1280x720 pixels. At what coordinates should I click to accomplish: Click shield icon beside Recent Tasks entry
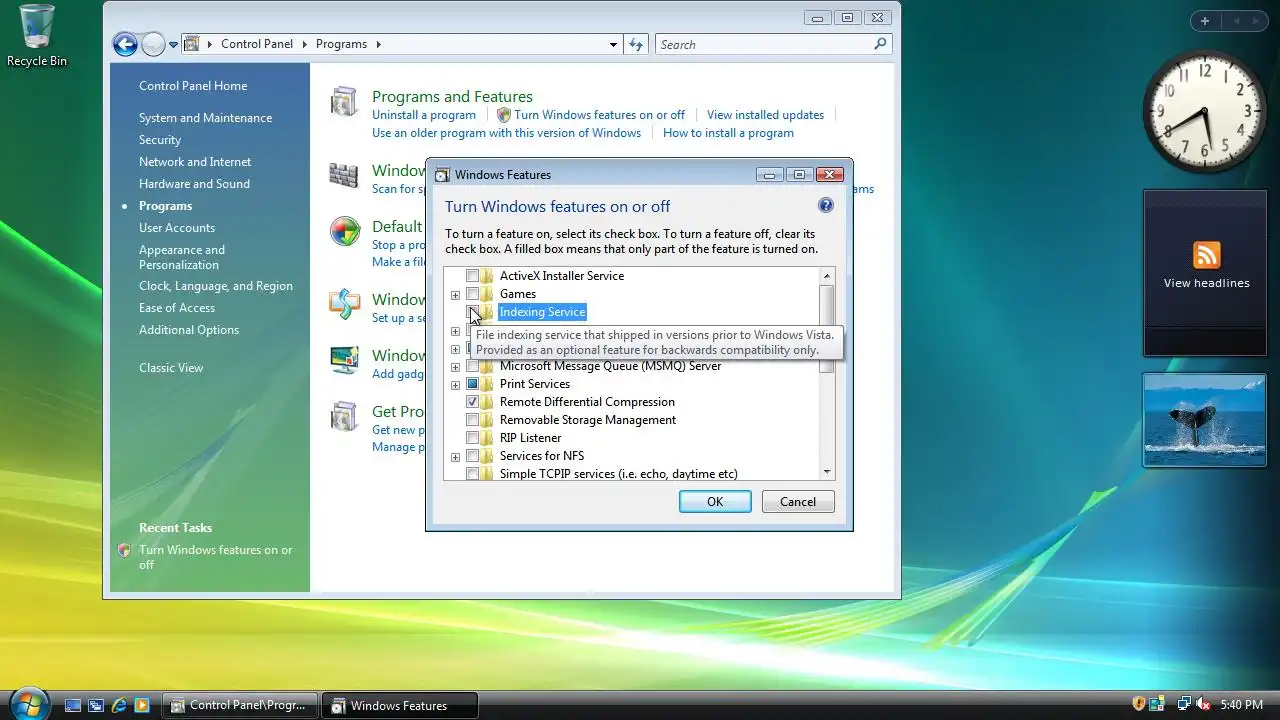tap(124, 550)
